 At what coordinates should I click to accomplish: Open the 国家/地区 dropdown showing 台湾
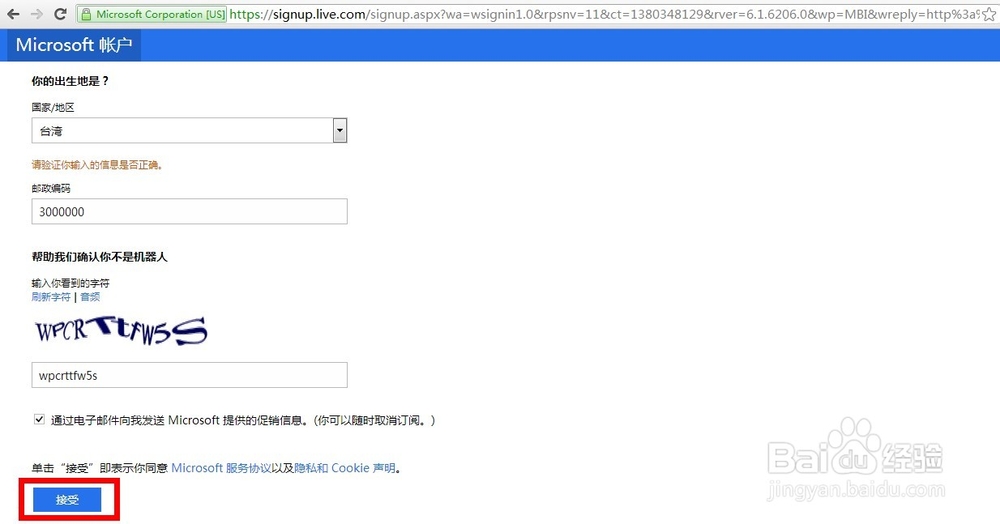point(189,131)
